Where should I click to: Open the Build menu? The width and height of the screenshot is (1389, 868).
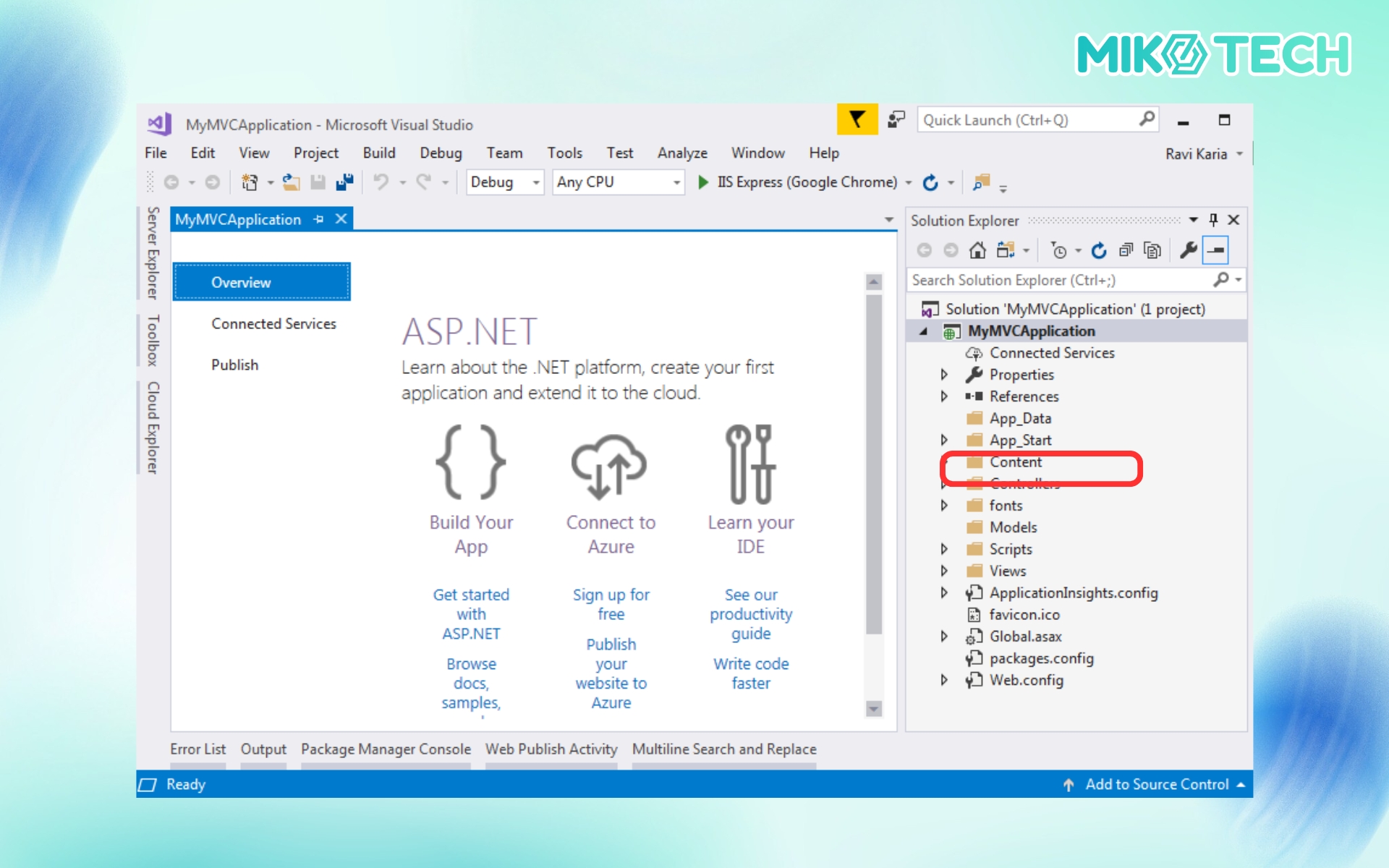tap(379, 153)
